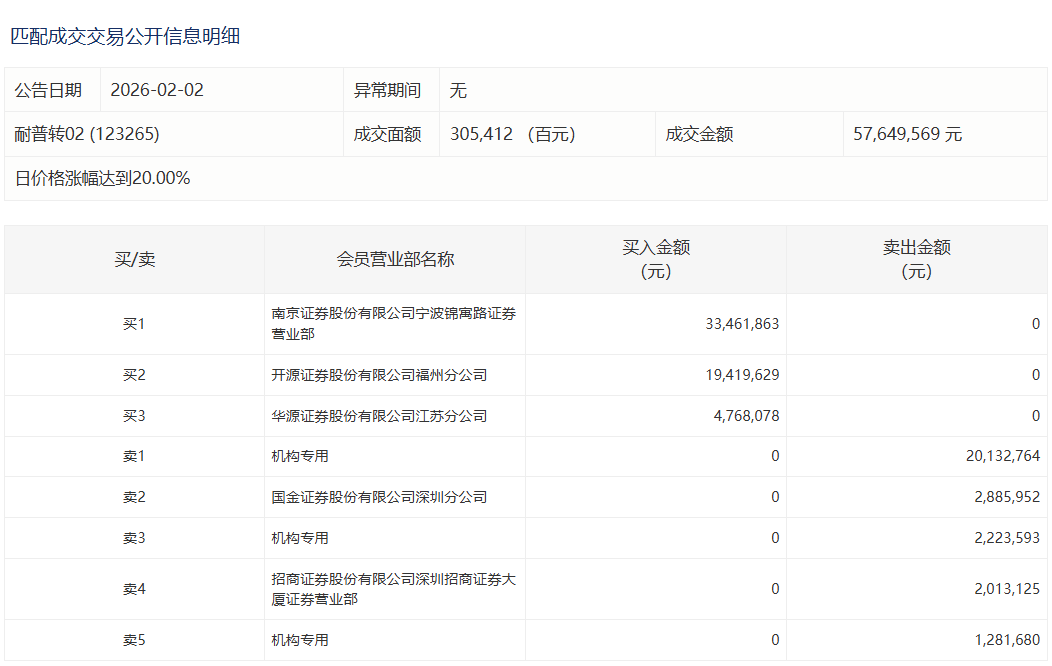The width and height of the screenshot is (1052, 666).
Task: Open 南京证券股份有限公司宁波锦寓路证券营业部 entry
Action: point(393,324)
